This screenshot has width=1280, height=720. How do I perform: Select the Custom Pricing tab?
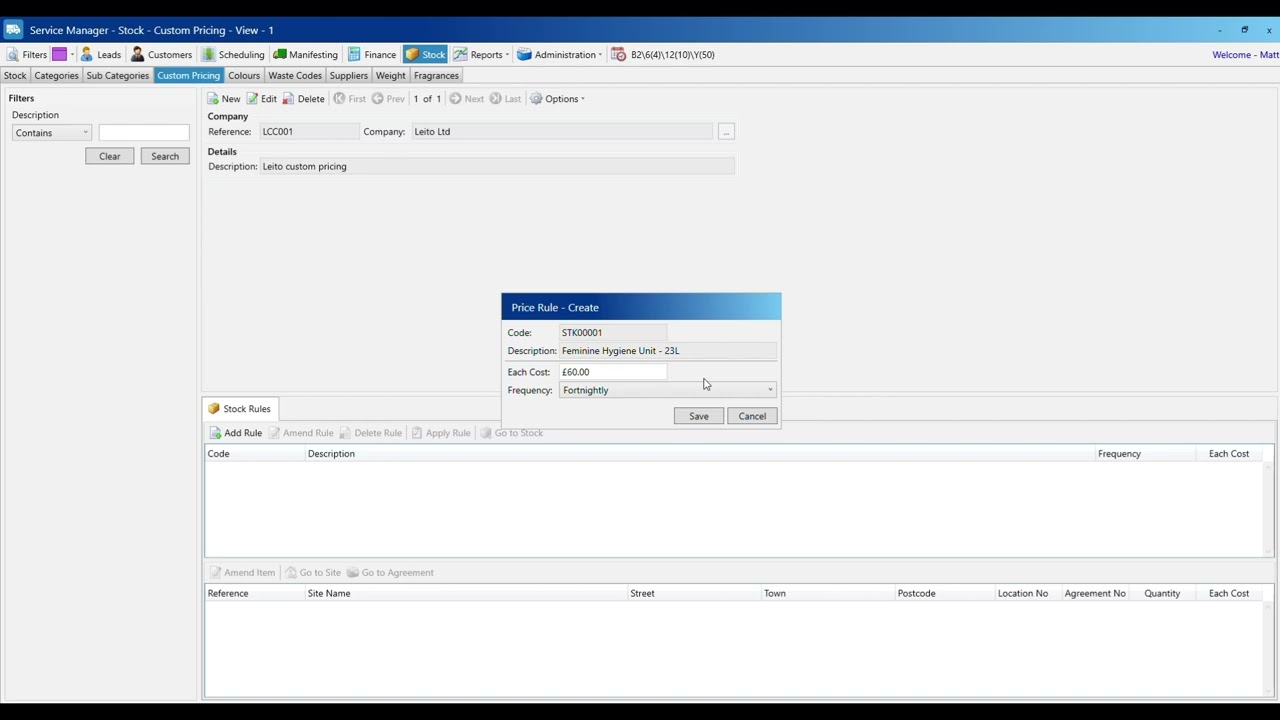point(188,75)
